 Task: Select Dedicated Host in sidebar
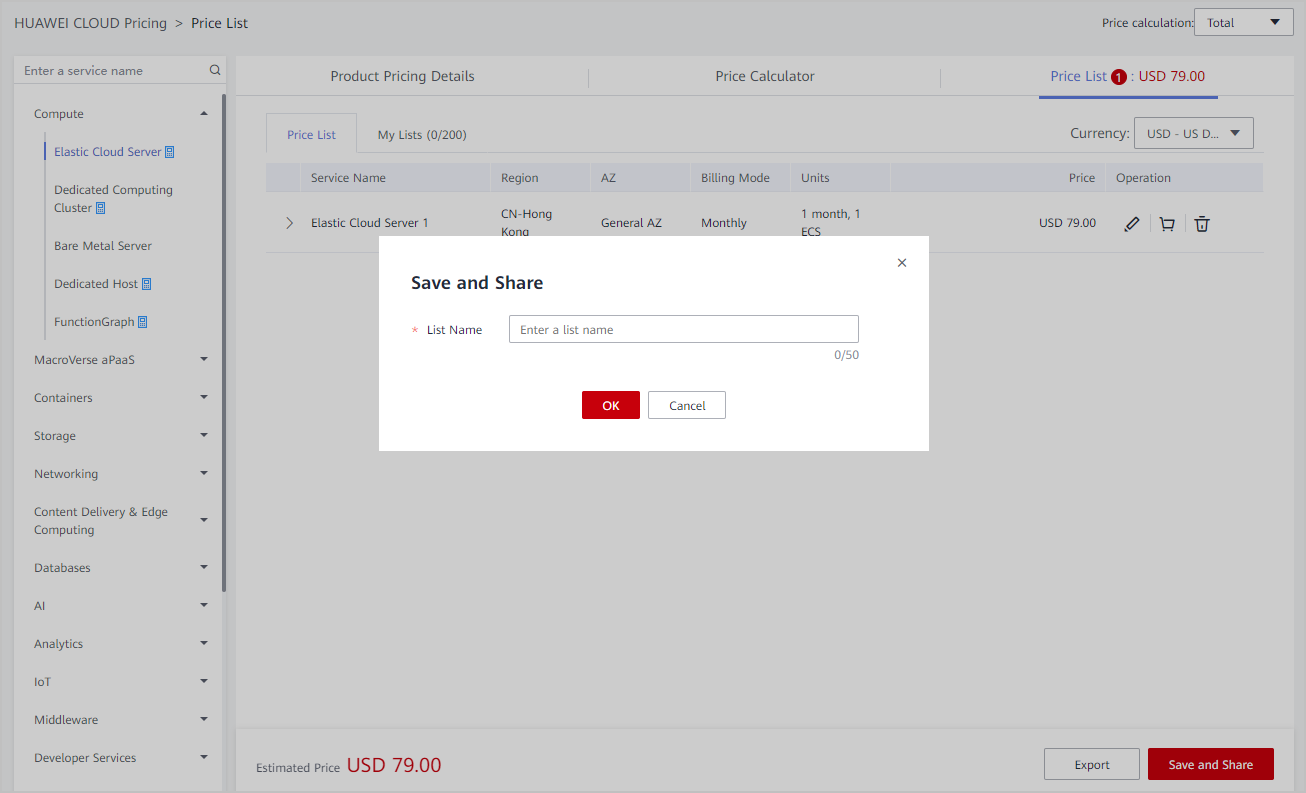click(96, 284)
